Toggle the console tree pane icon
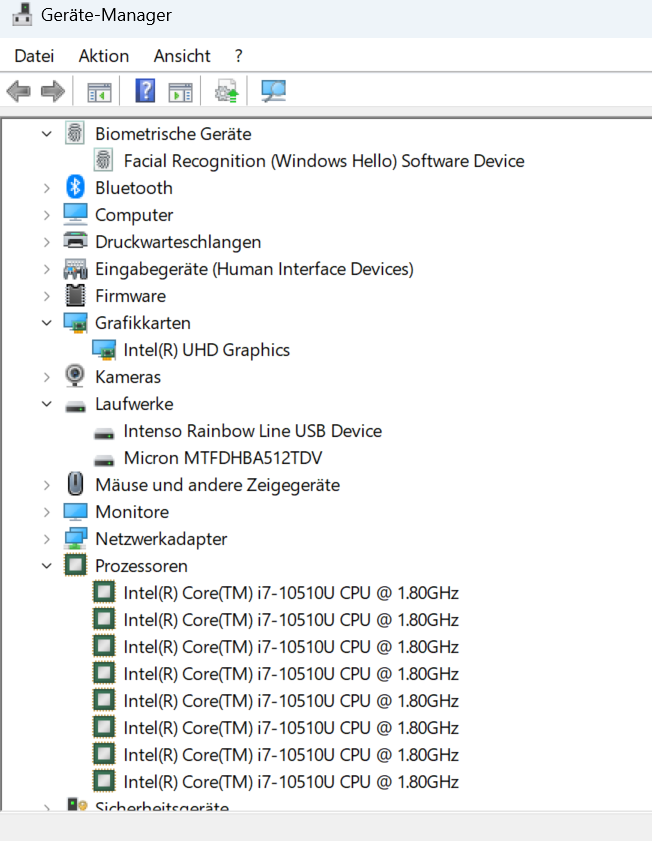Screen dimensions: 652x841 pos(99,92)
